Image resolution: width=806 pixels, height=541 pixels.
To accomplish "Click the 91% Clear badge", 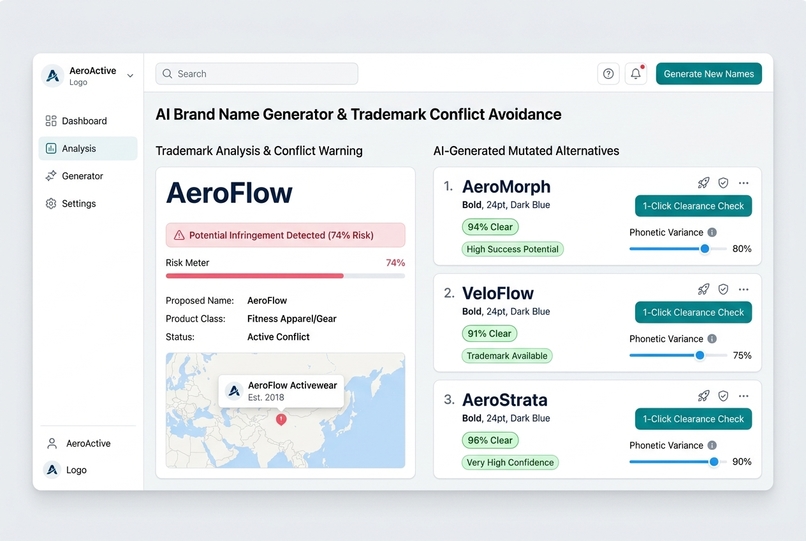I will [489, 333].
